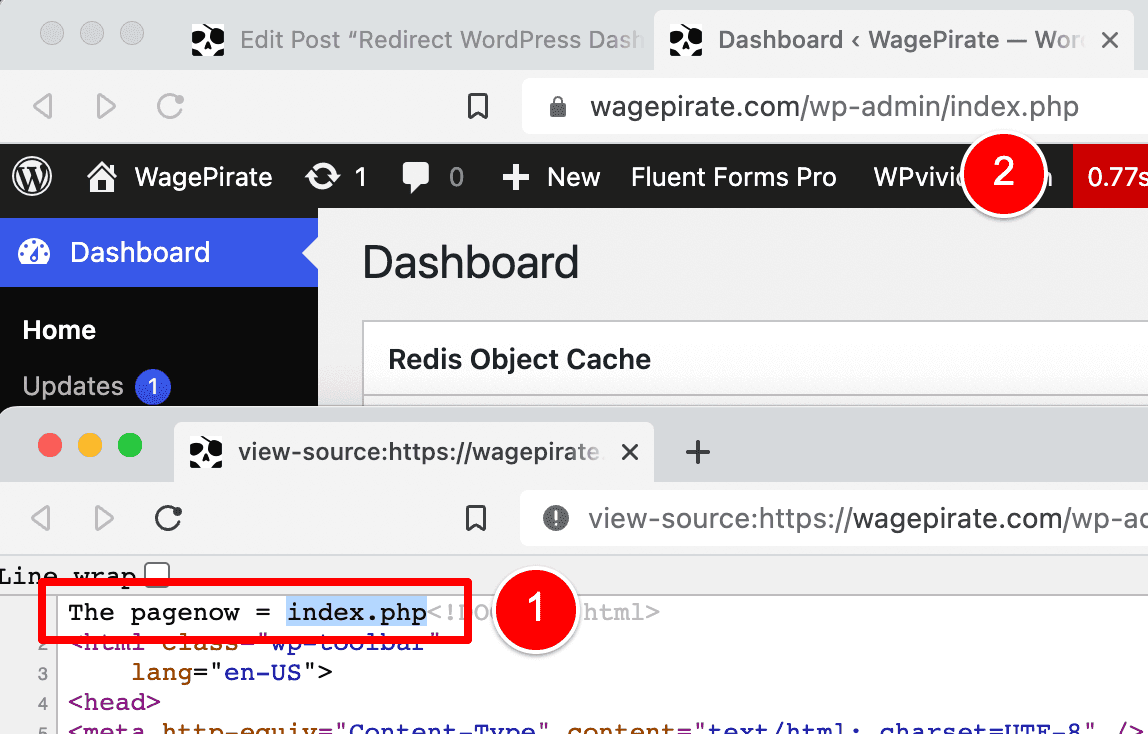Open the WagePirate site home icon
1148x734 pixels.
[x=102, y=176]
